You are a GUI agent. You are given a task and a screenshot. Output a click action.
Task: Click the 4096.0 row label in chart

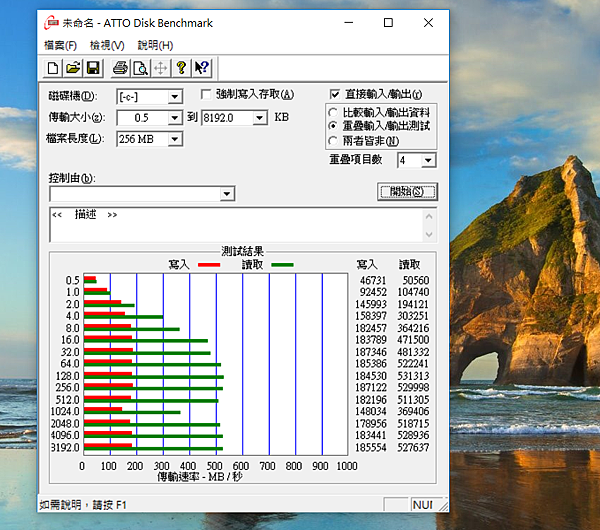coord(65,435)
